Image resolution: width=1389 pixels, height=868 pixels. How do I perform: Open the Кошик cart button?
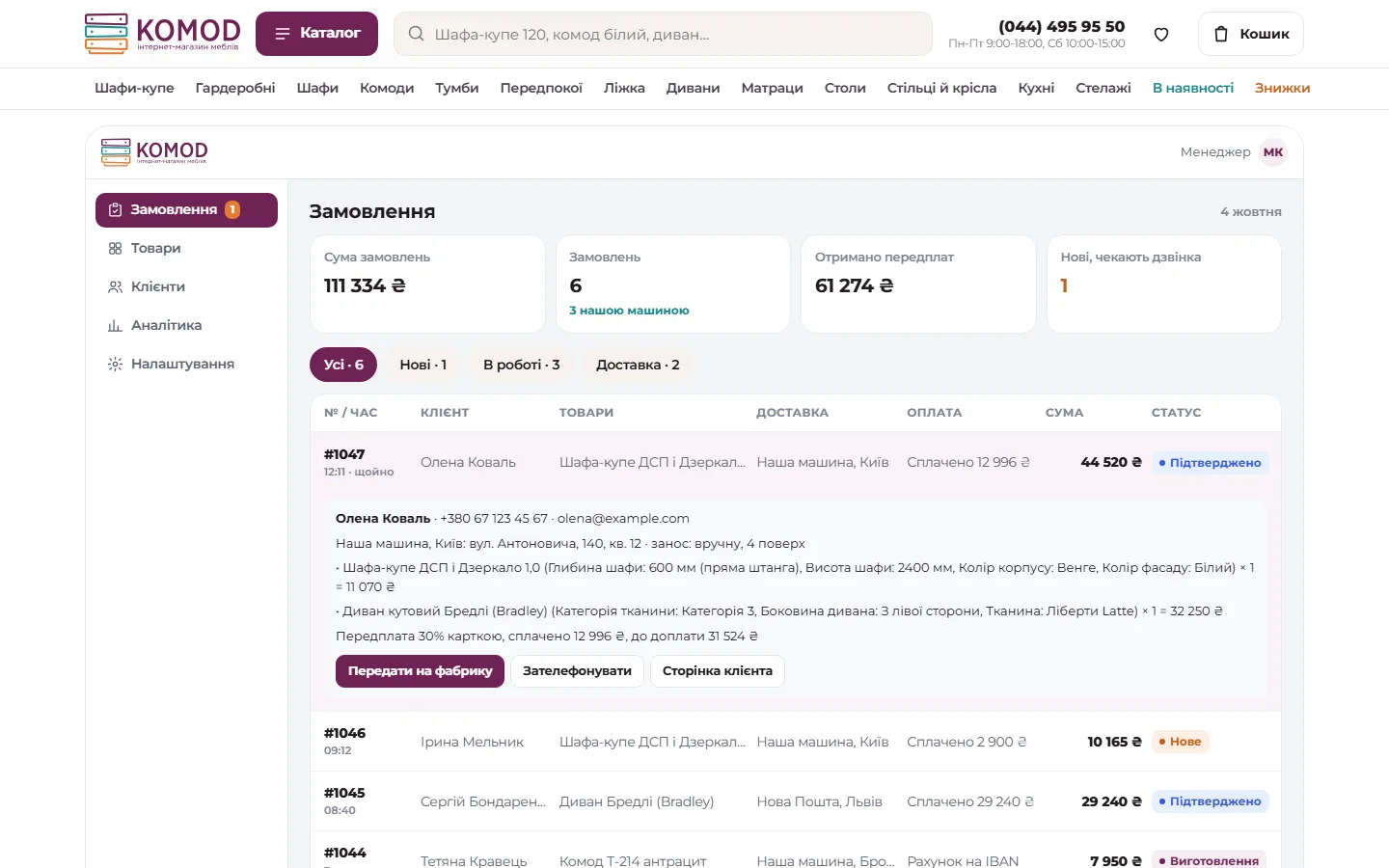pyautogui.click(x=1251, y=34)
